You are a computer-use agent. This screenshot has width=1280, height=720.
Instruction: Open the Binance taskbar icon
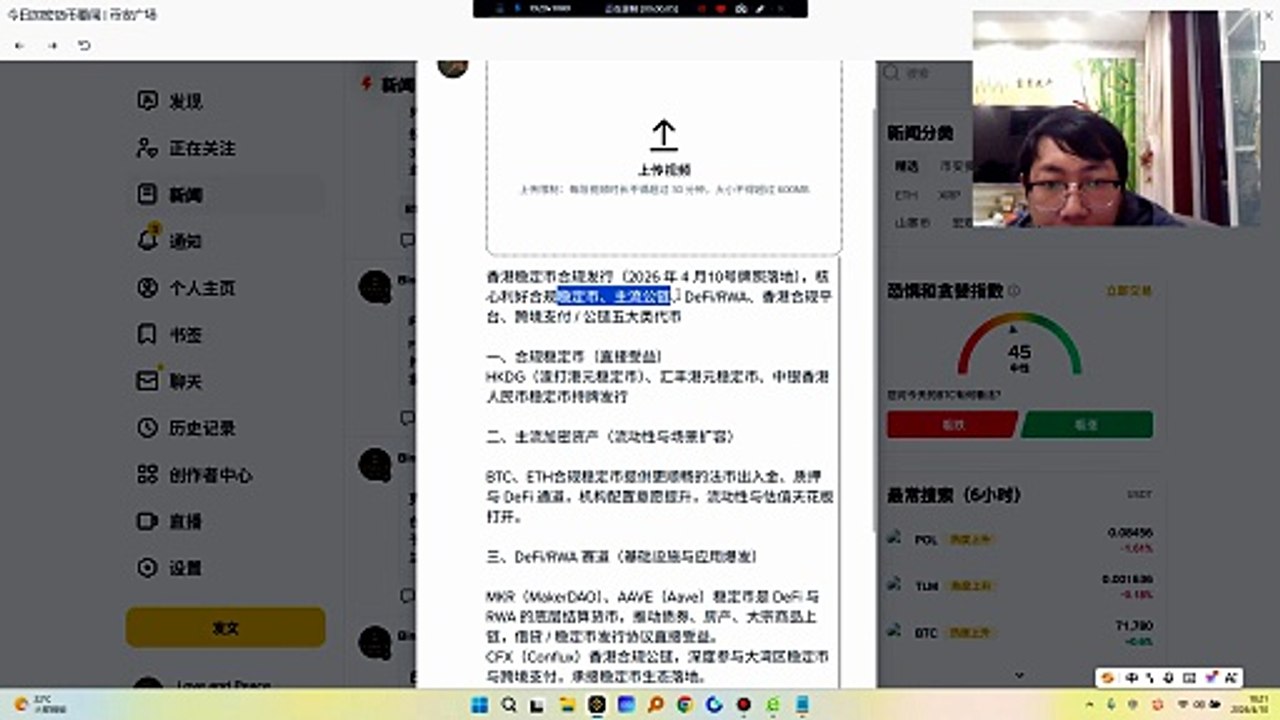click(x=598, y=705)
